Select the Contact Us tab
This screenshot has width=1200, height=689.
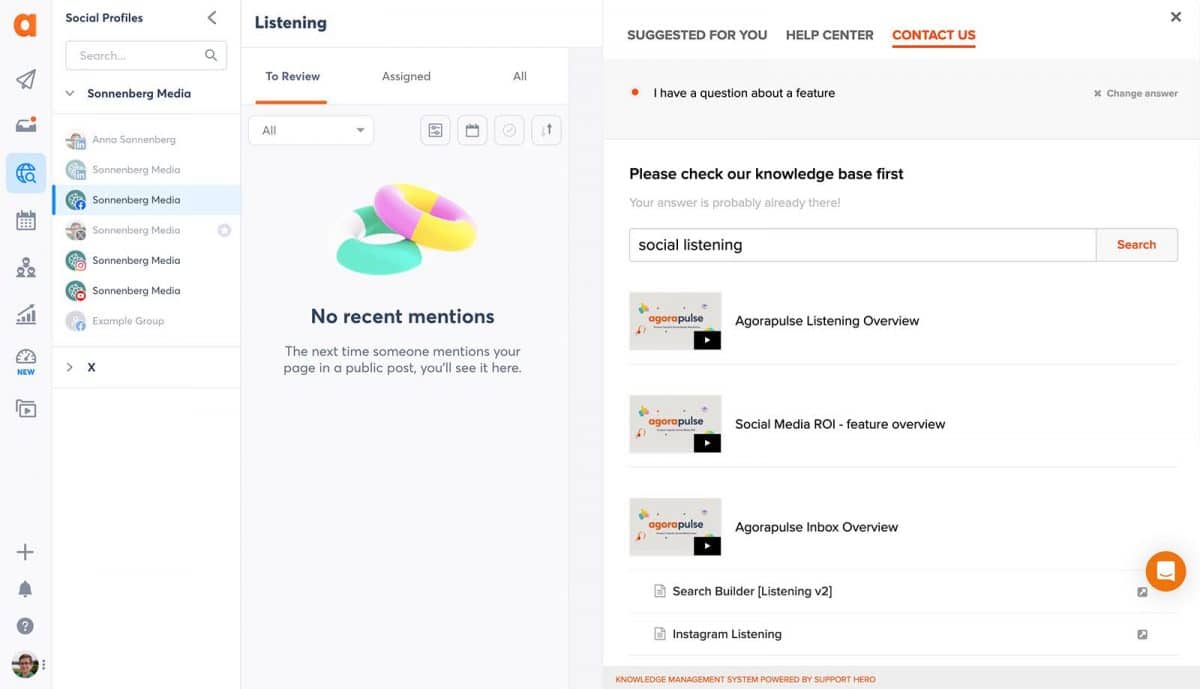pyautogui.click(x=934, y=35)
